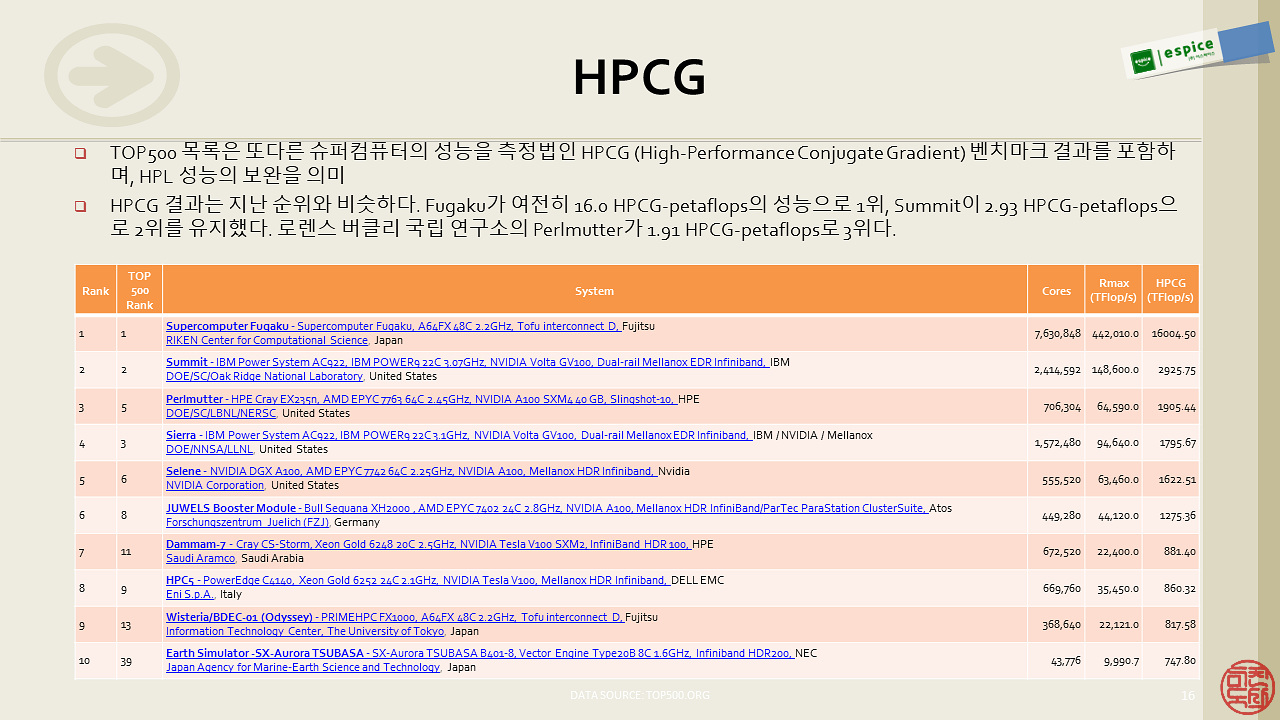1280x720 pixels.
Task: Open the Selene NVIDIA DGX A100 link
Action: click(x=411, y=471)
